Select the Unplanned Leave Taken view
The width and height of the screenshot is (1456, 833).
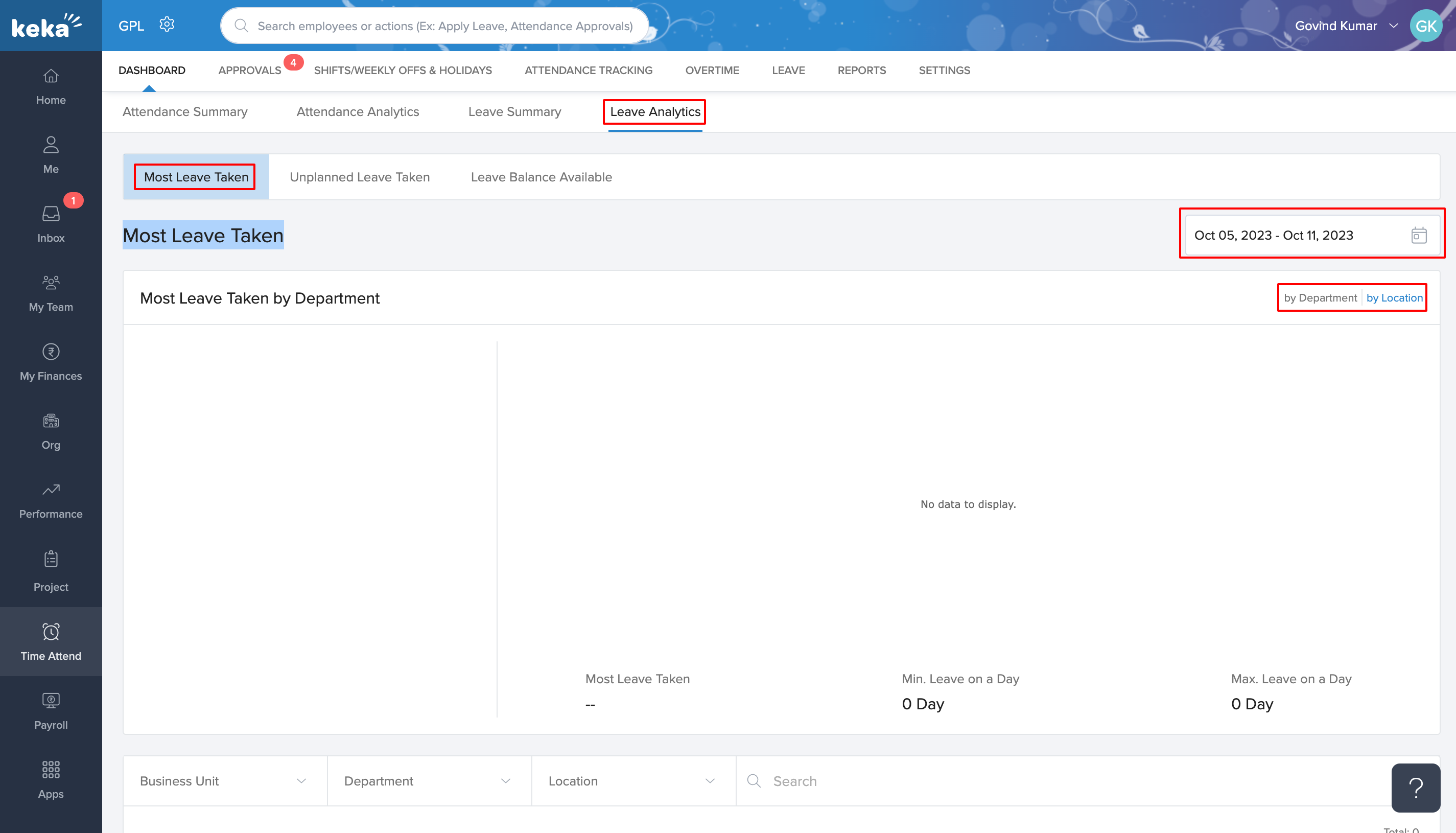click(359, 177)
